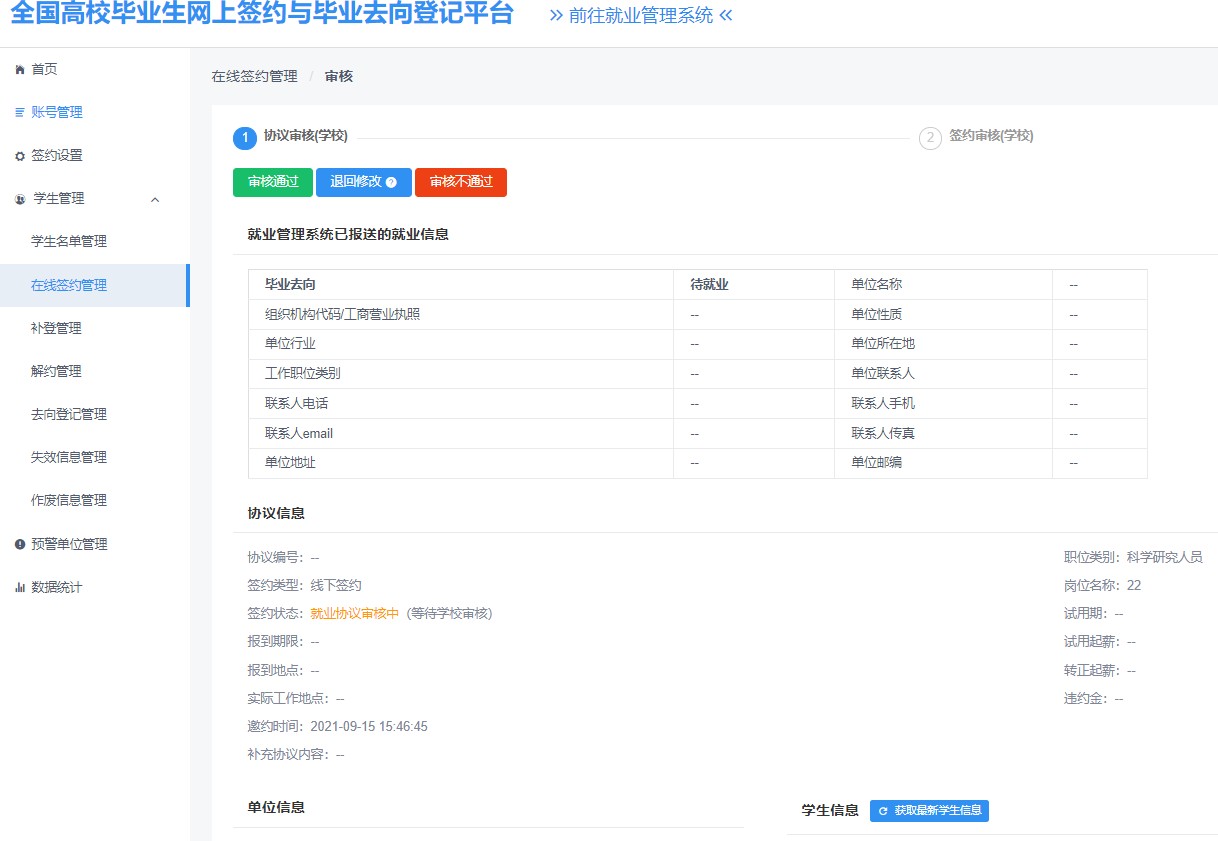The width and height of the screenshot is (1218, 841).
Task: Collapse the 学生管理 submenu chevron
Action: (155, 199)
